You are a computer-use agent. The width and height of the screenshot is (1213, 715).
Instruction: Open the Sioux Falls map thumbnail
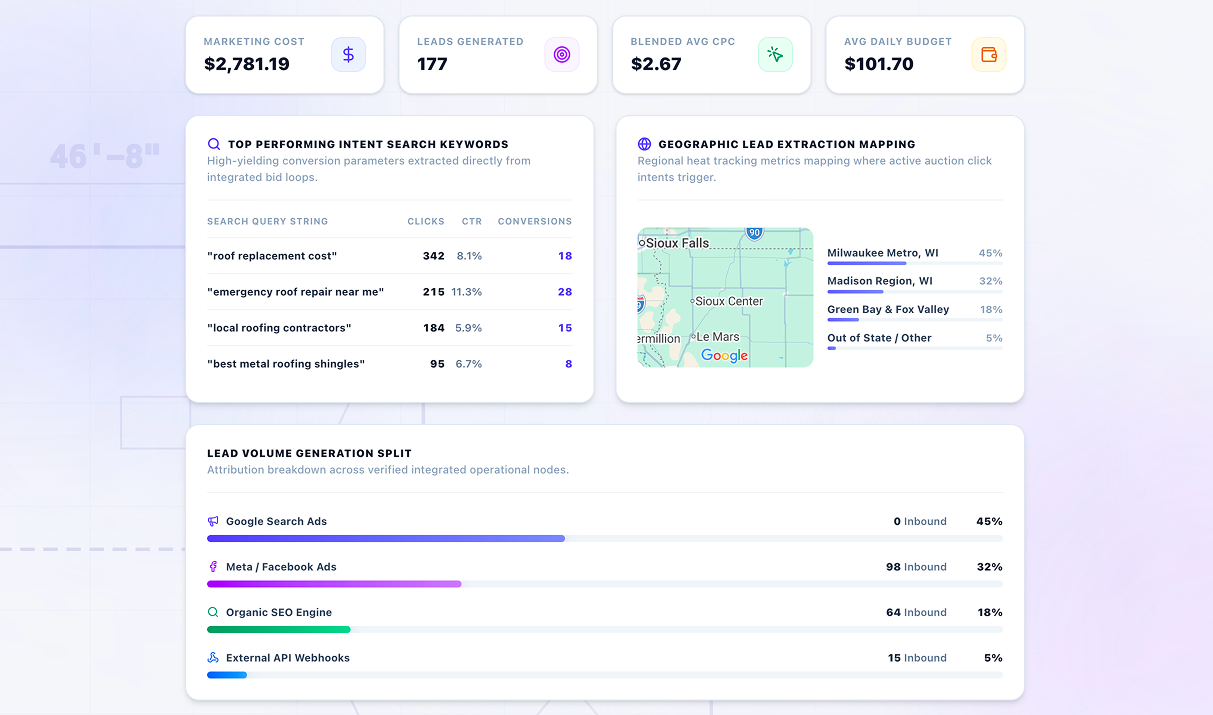pos(725,297)
